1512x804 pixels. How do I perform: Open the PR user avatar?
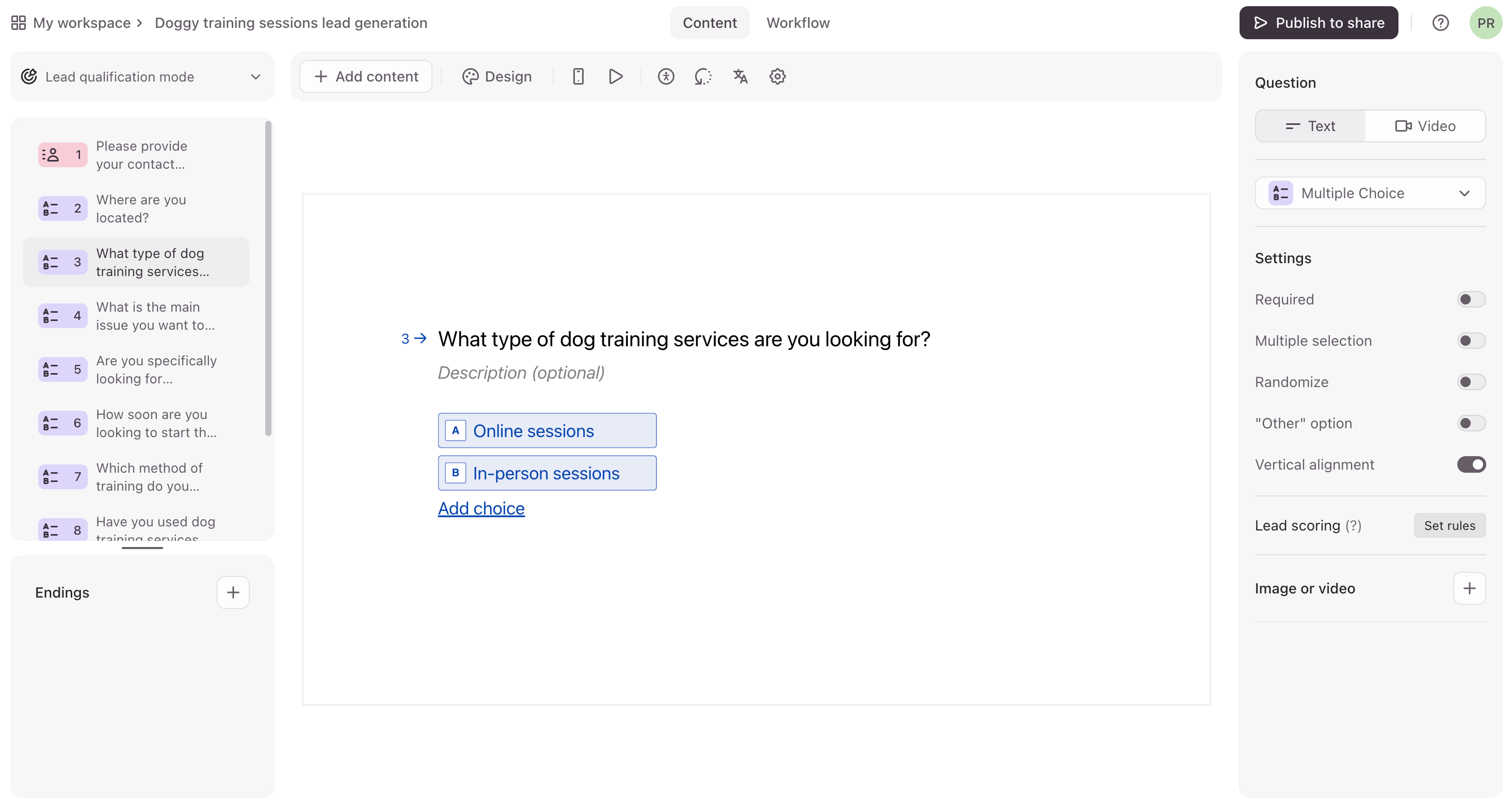click(1486, 23)
